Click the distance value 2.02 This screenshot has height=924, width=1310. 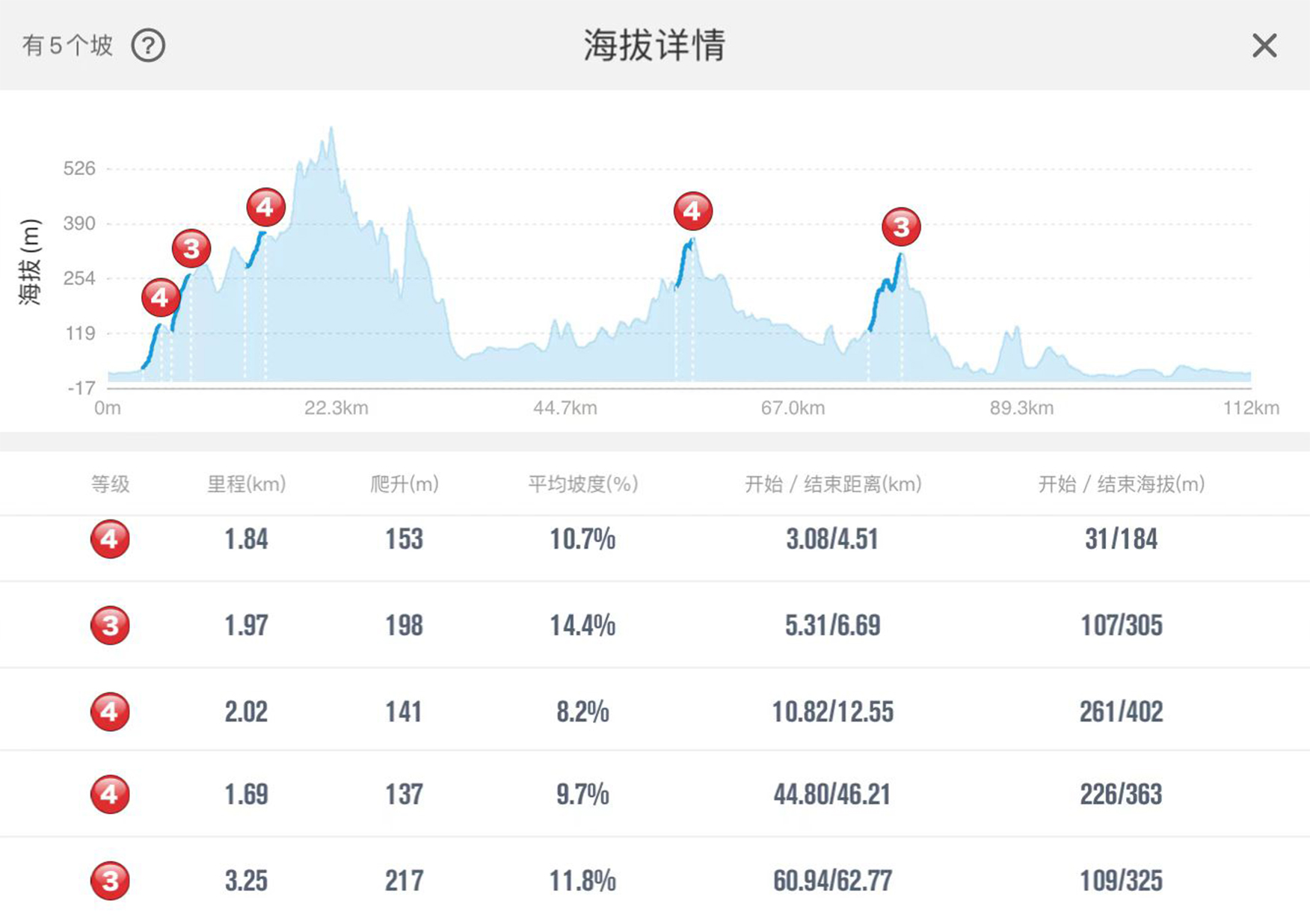point(247,712)
